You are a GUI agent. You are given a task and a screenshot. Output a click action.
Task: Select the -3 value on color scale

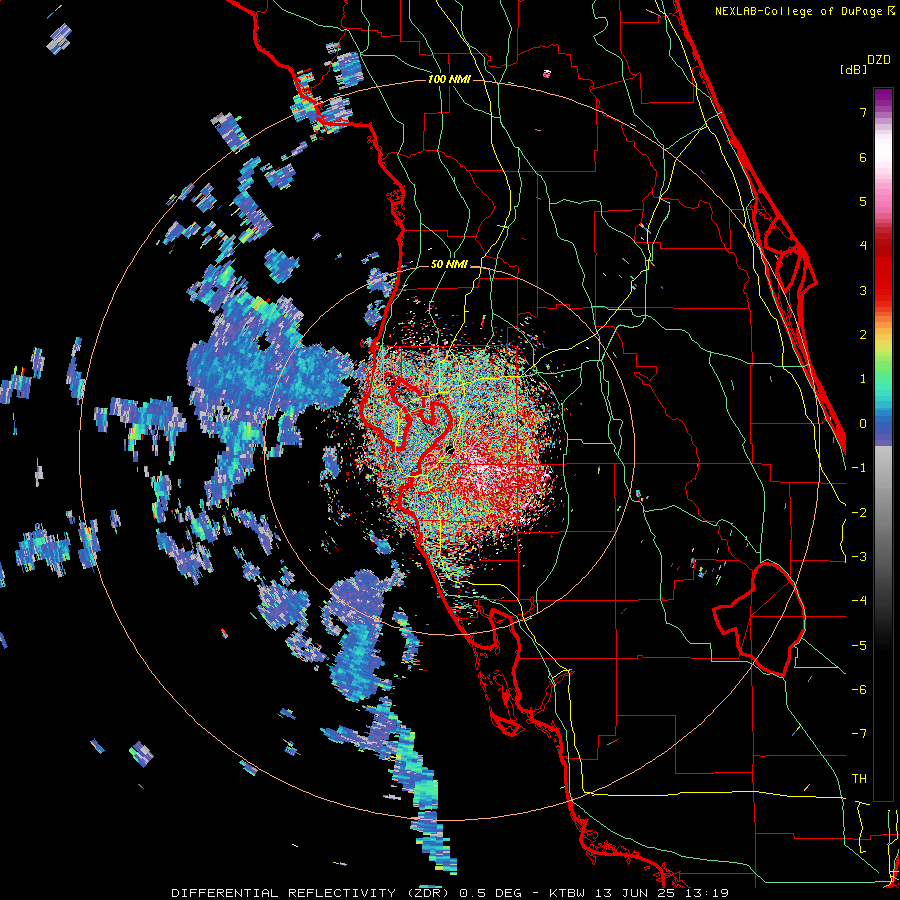pyautogui.click(x=859, y=557)
